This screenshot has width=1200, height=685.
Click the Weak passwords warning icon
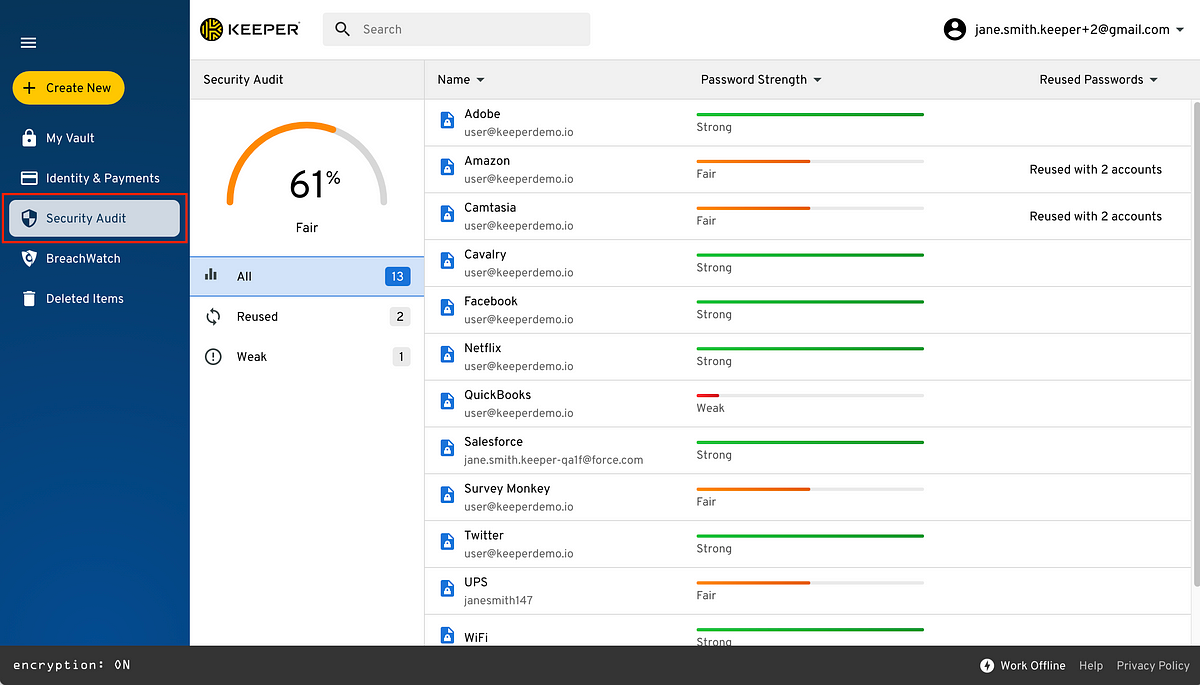[x=213, y=356]
